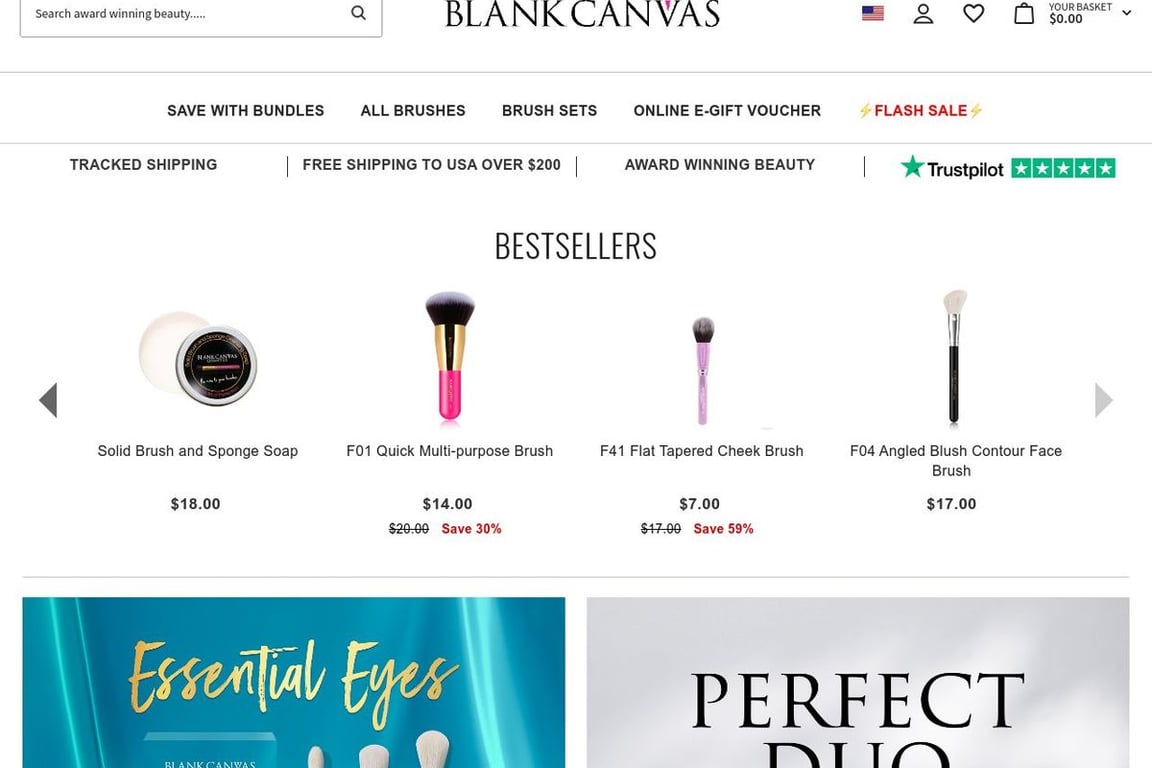Open the Essential Eyes promotional banner
This screenshot has height=768, width=1152.
293,682
